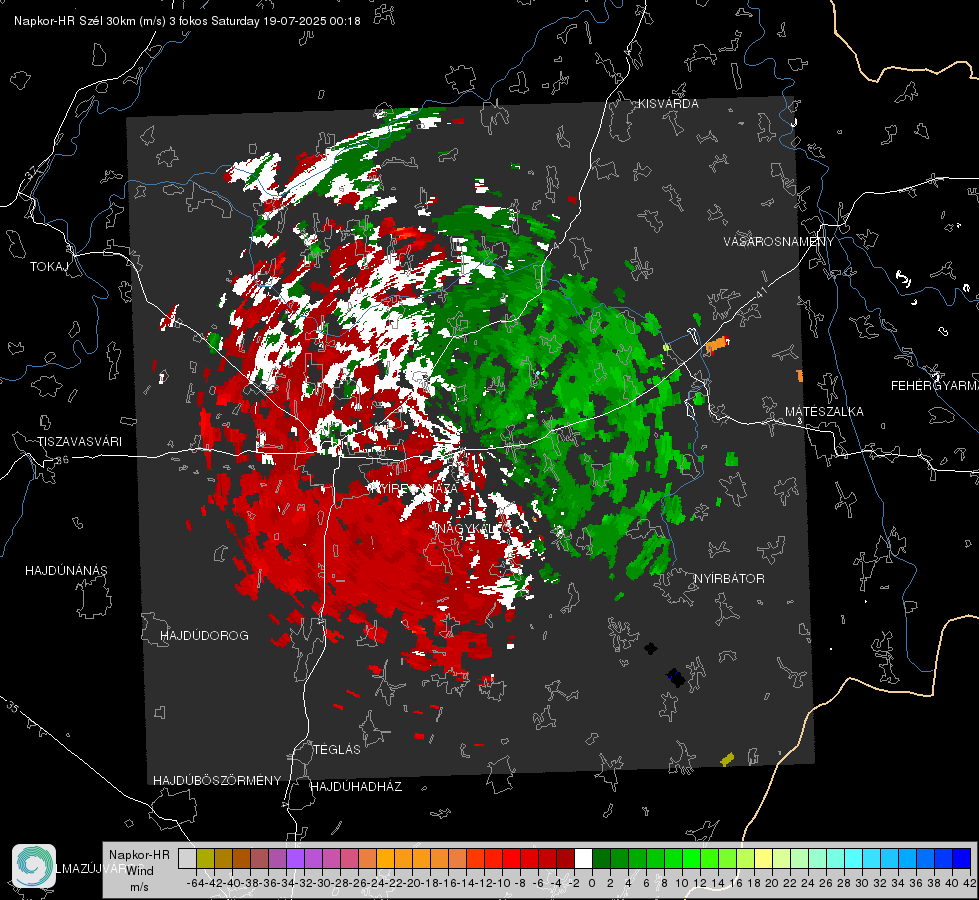The height and width of the screenshot is (900, 979).
Task: Click road number 36 near Tiszavasvári
Action: tap(62, 460)
